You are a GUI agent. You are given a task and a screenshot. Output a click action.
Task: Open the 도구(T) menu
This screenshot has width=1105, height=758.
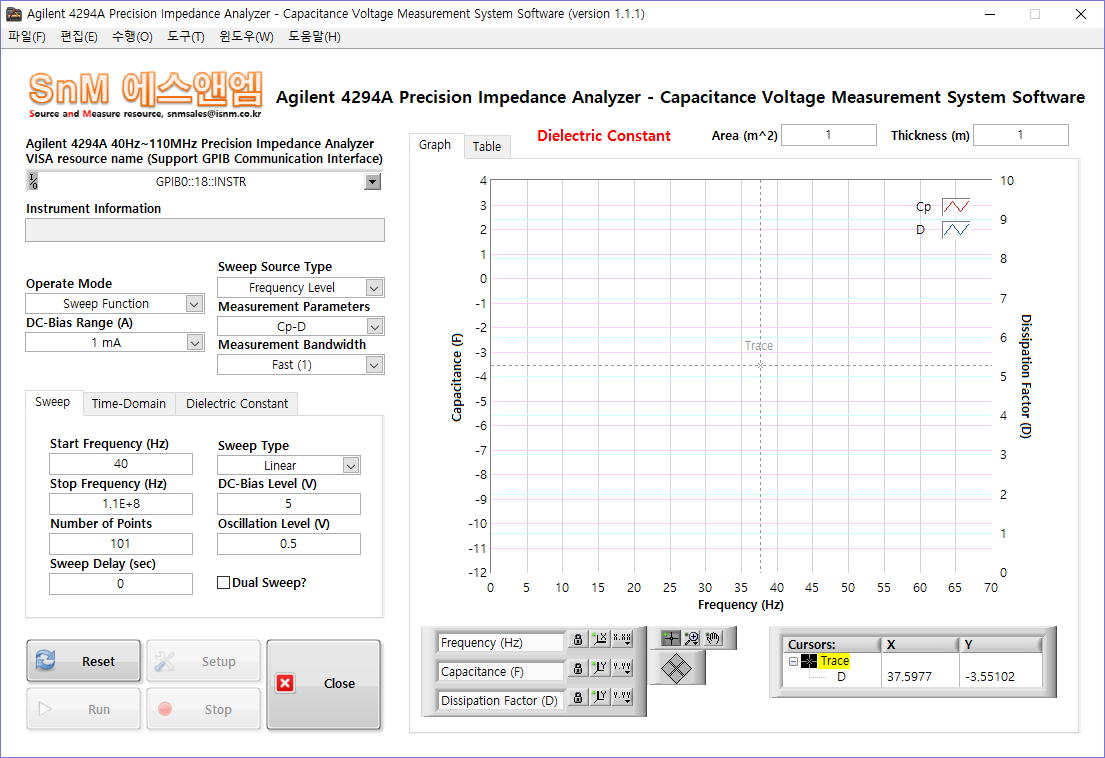[x=185, y=37]
